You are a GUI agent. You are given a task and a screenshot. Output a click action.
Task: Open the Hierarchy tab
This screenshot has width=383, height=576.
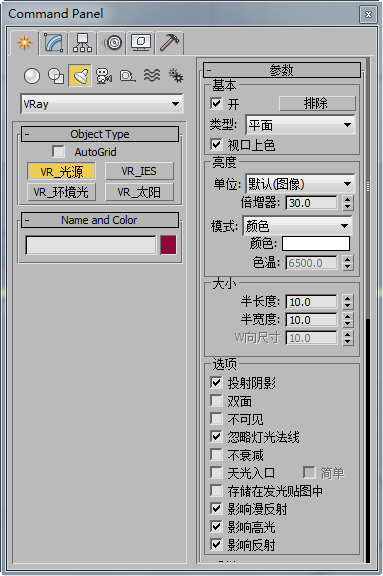click(82, 43)
